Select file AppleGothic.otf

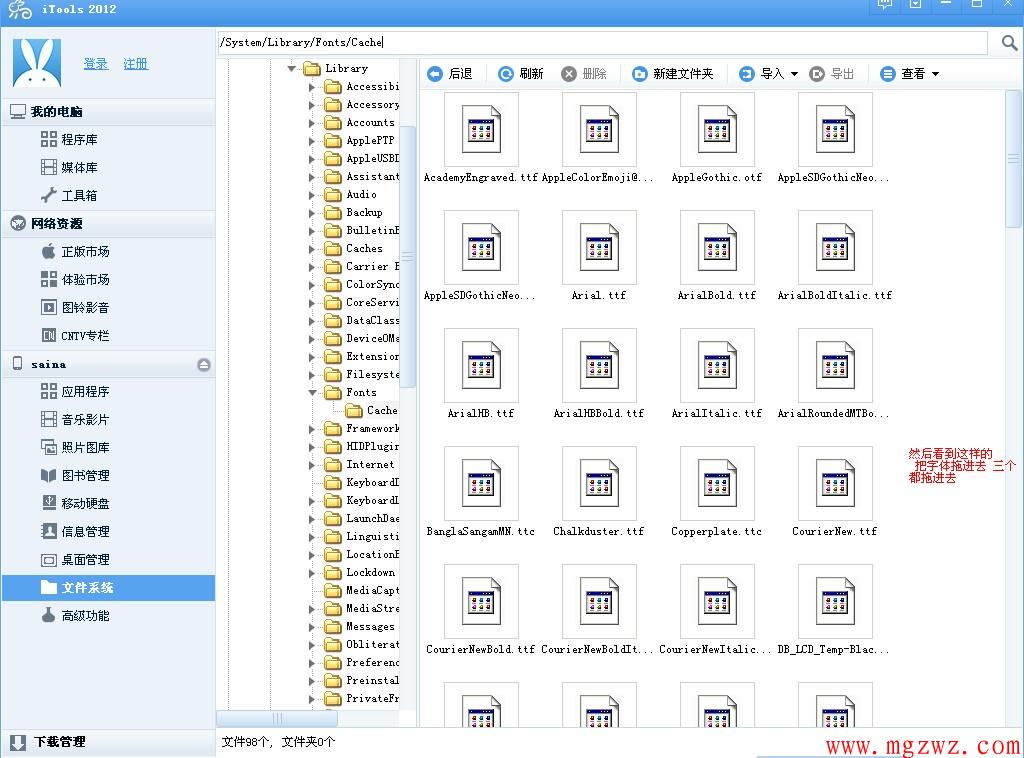(x=717, y=138)
